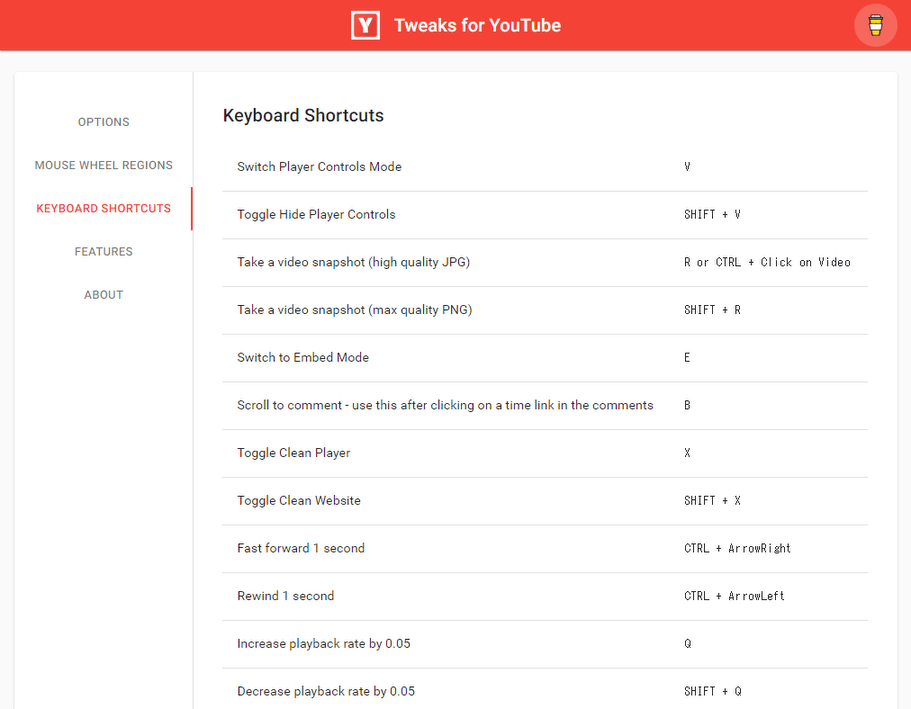Click the Increase playback rate row
This screenshot has height=709, width=911.
[545, 643]
